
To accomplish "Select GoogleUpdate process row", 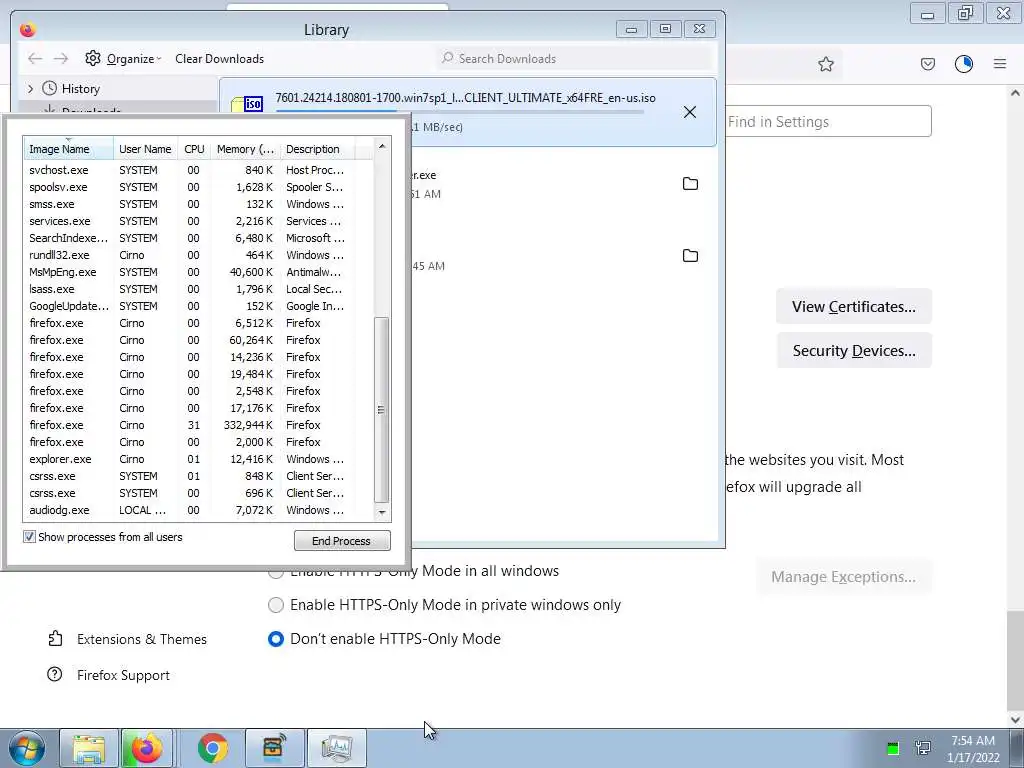I will pyautogui.click(x=198, y=306).
